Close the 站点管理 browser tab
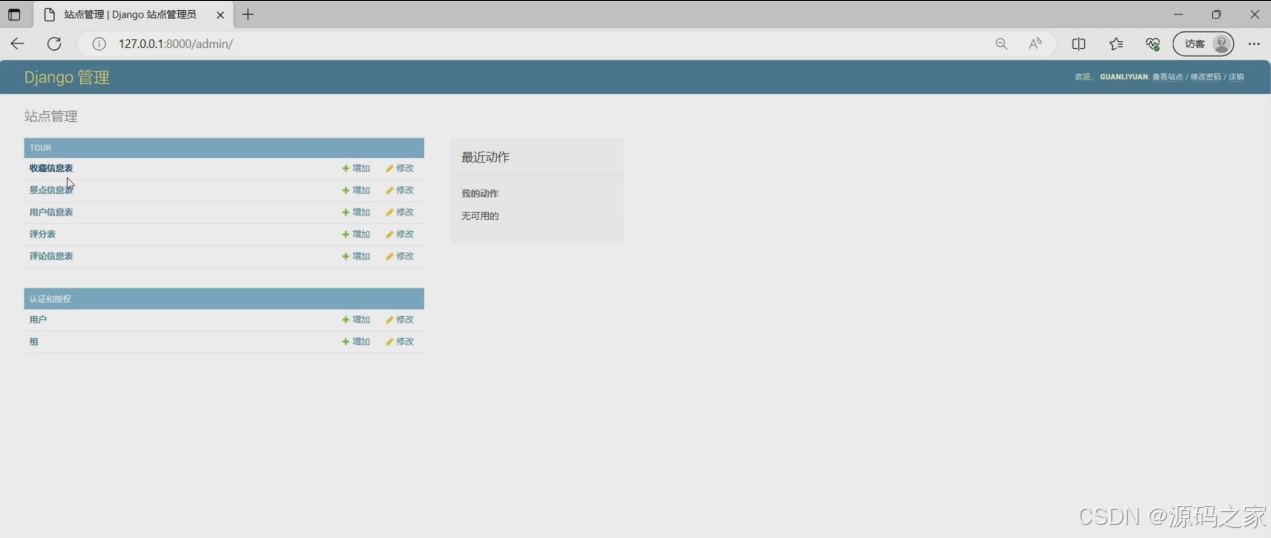The image size is (1271, 538). [x=220, y=15]
